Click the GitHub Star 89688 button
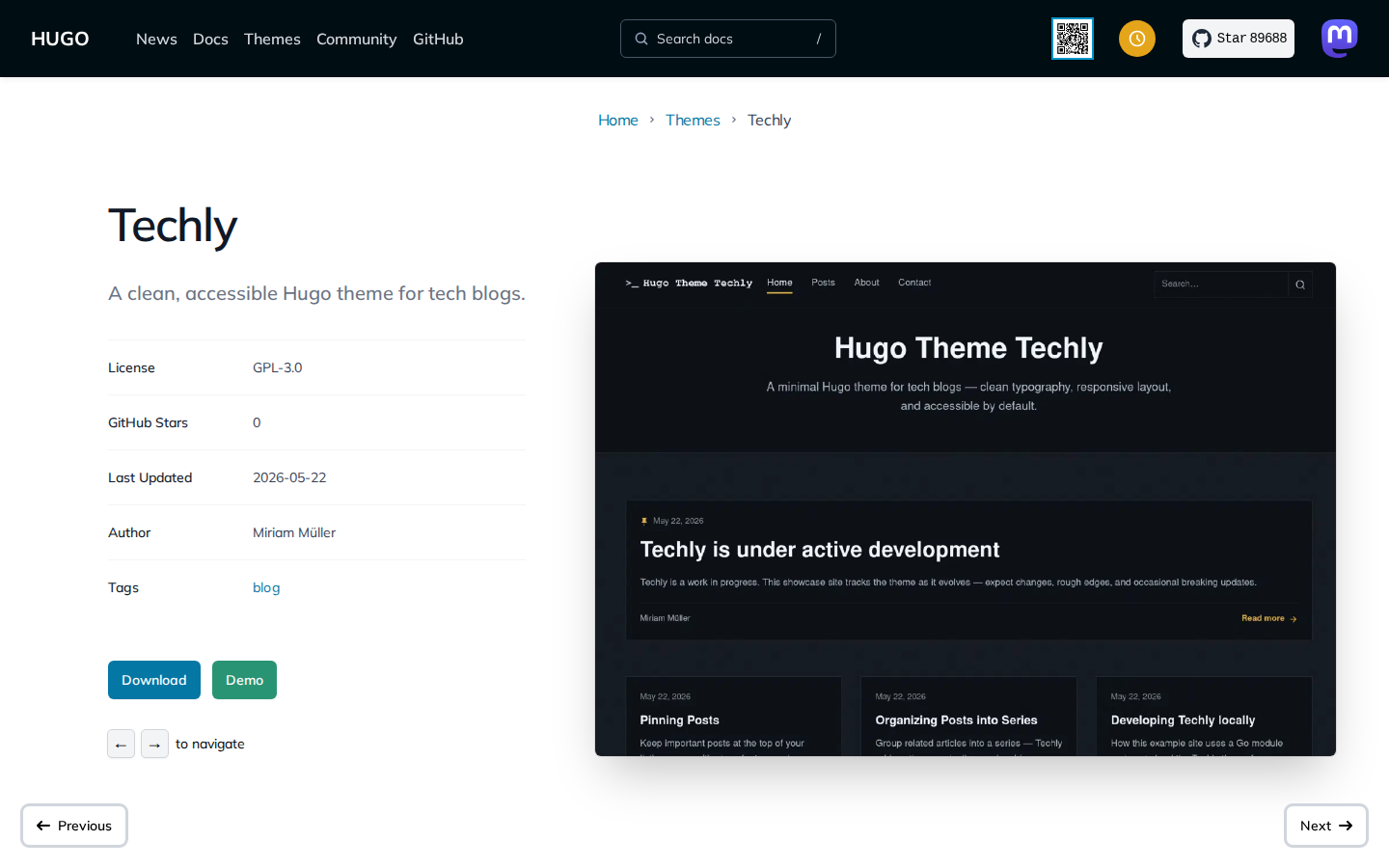 coord(1239,39)
